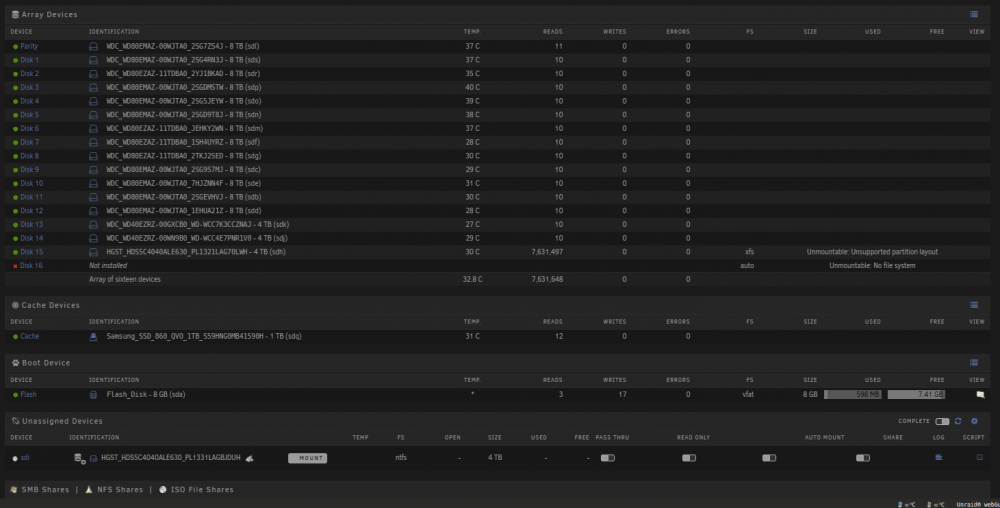The height and width of the screenshot is (508, 1000).
Task: Click the Disk 15 reads value 7,631,497
Action: click(x=547, y=252)
